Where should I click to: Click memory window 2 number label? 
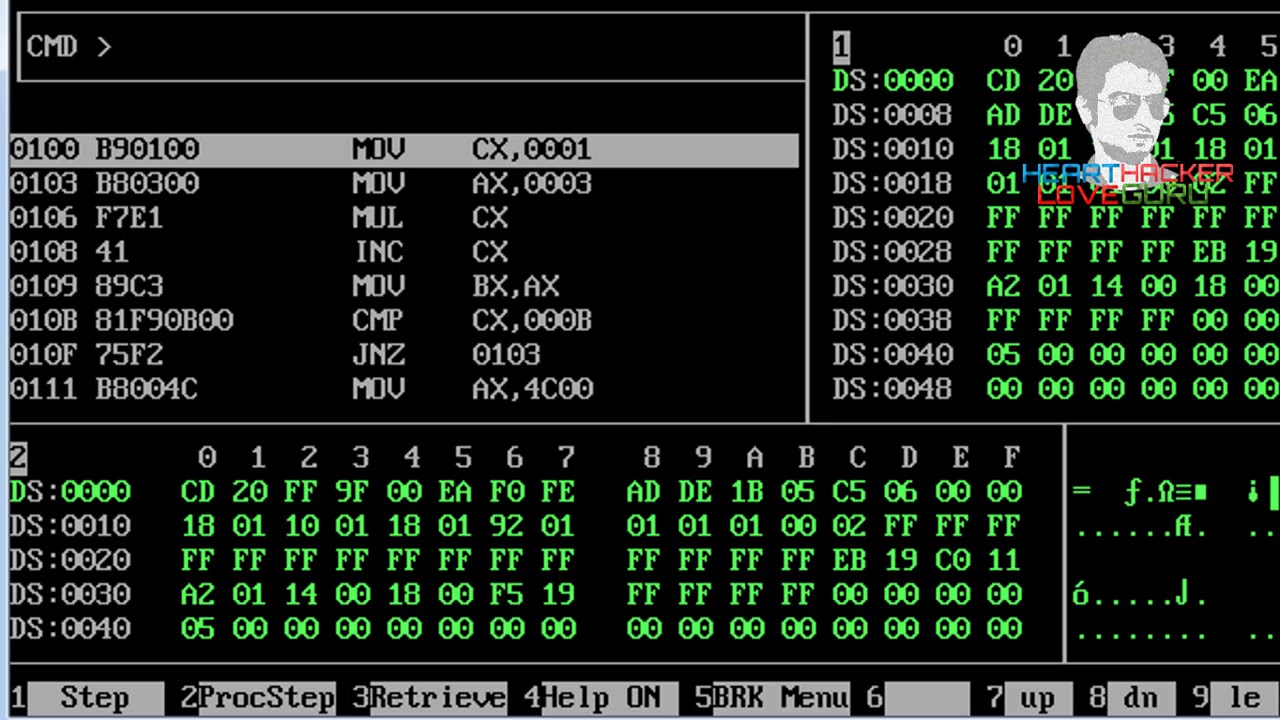point(18,457)
